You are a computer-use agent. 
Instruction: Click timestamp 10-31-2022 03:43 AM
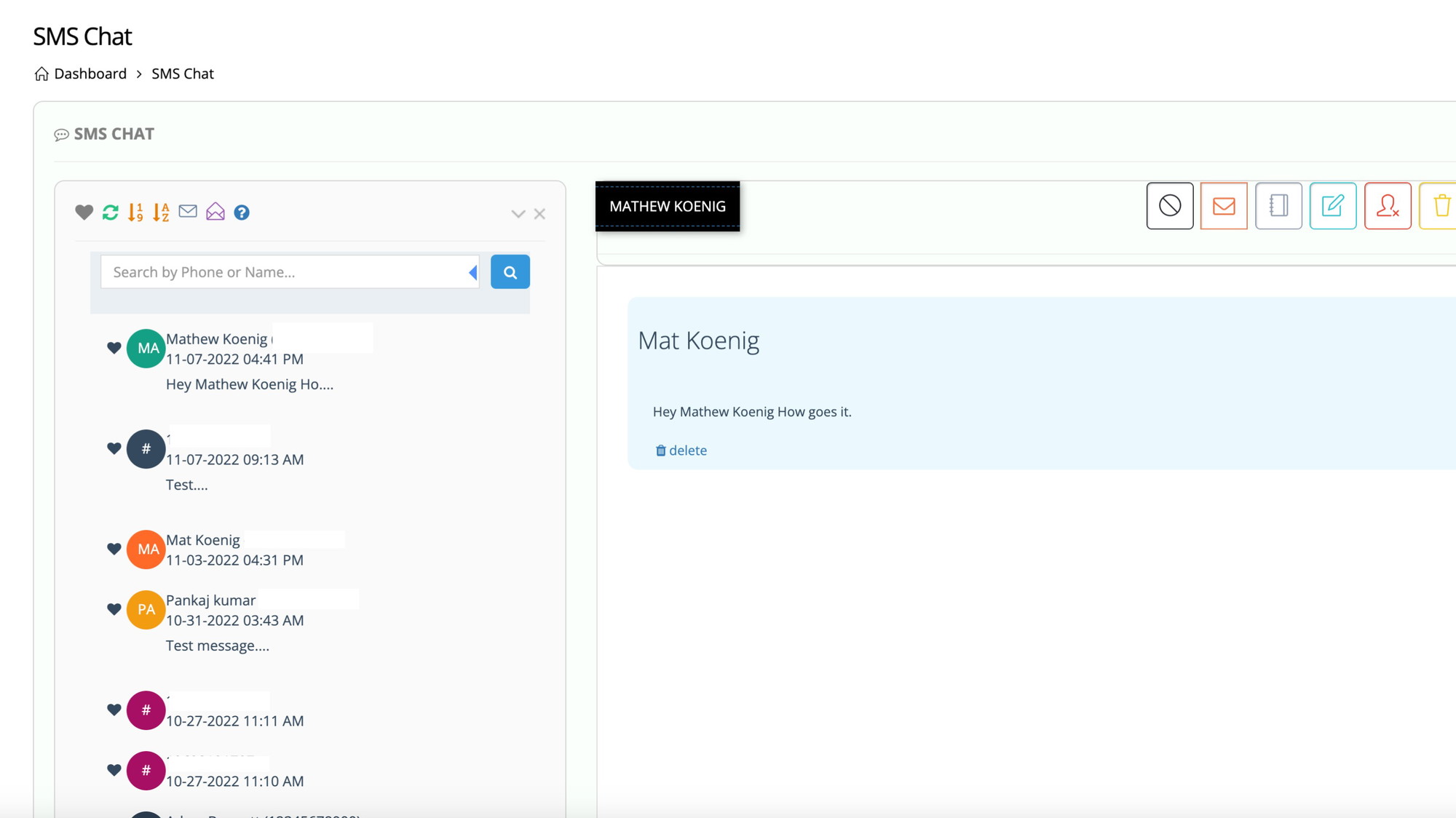coord(235,620)
